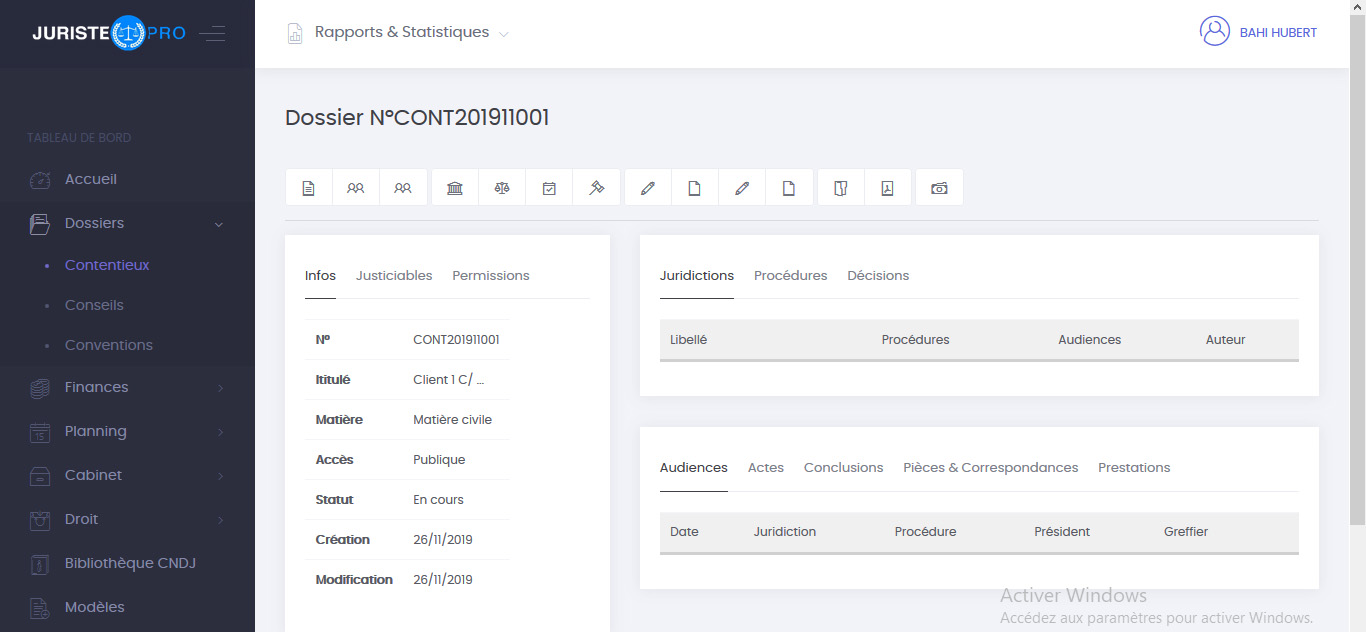Open the Pièces & Correspondances tab
This screenshot has width=1366, height=632.
click(990, 468)
